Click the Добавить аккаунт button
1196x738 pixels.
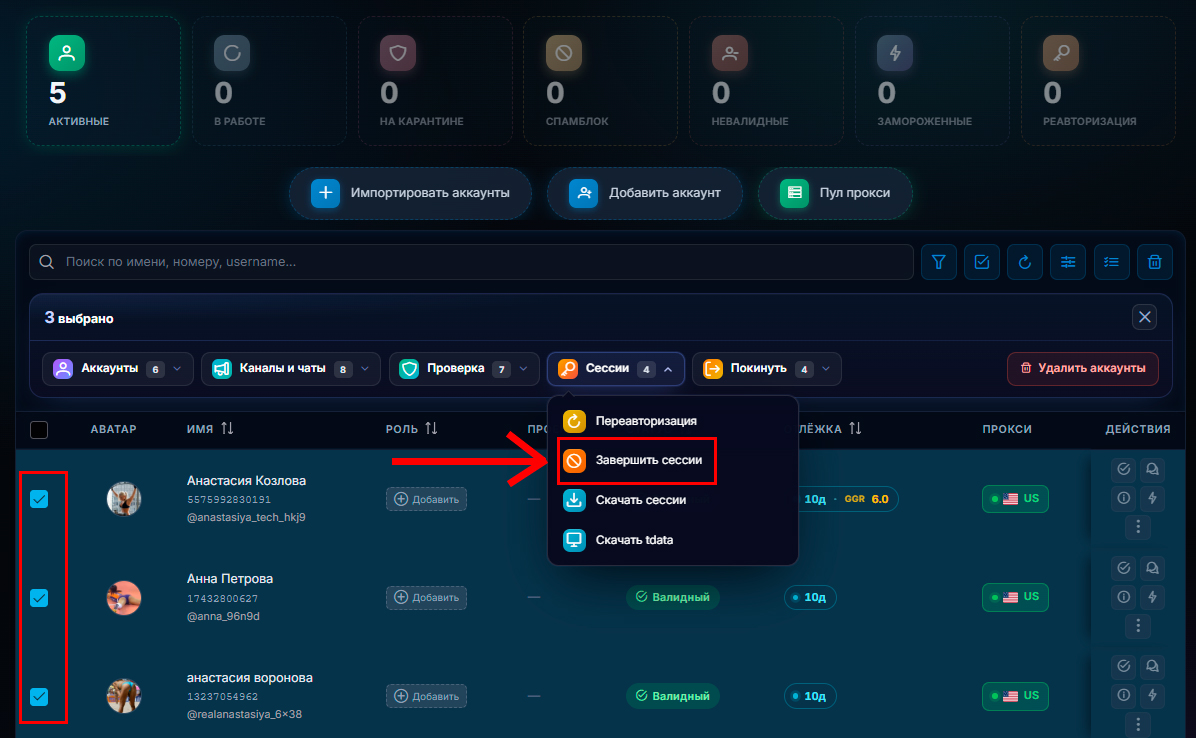coord(645,193)
